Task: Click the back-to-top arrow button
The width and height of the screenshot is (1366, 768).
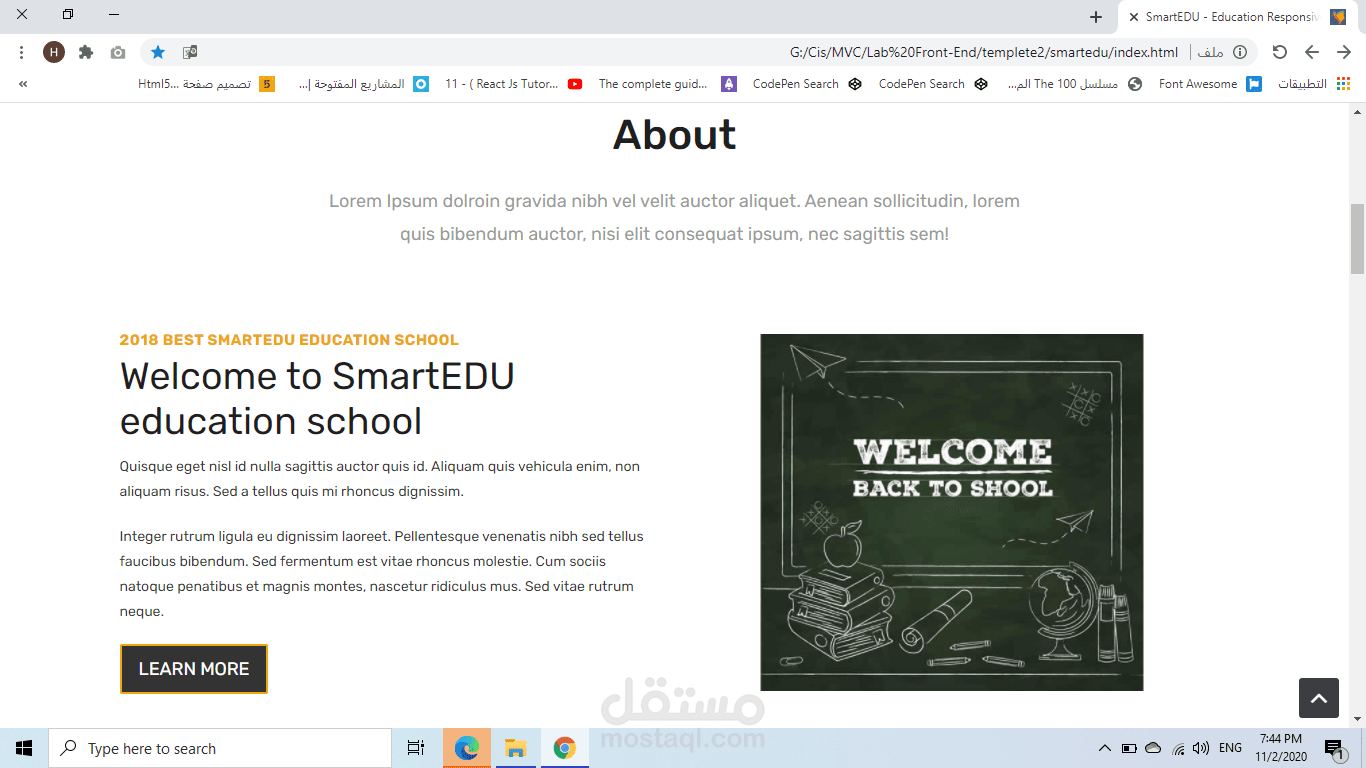Action: click(x=1319, y=698)
